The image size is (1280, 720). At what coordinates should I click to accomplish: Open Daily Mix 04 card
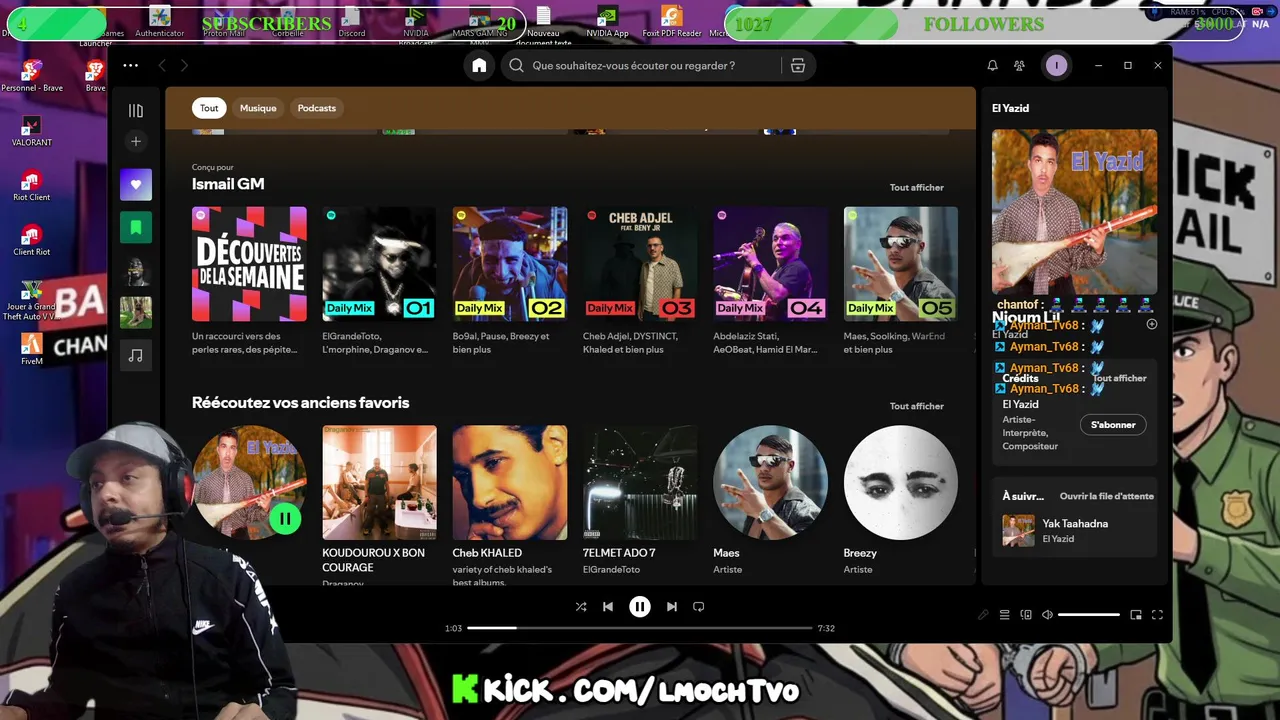(x=770, y=282)
